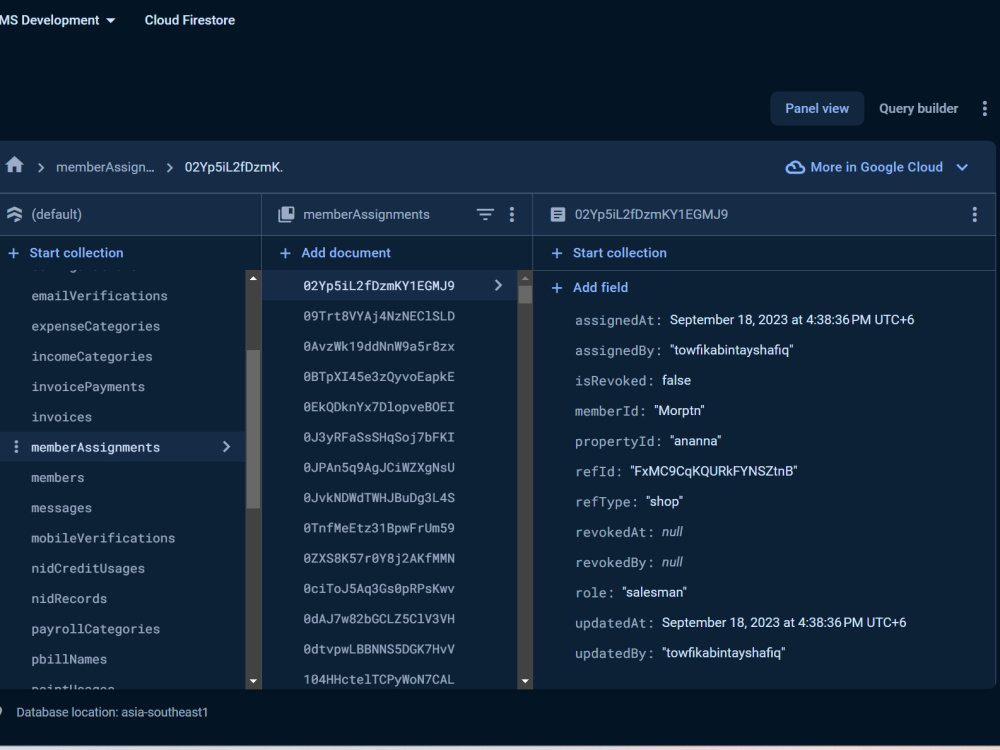Click Start collection in database panel
1000x750 pixels.
pos(76,253)
